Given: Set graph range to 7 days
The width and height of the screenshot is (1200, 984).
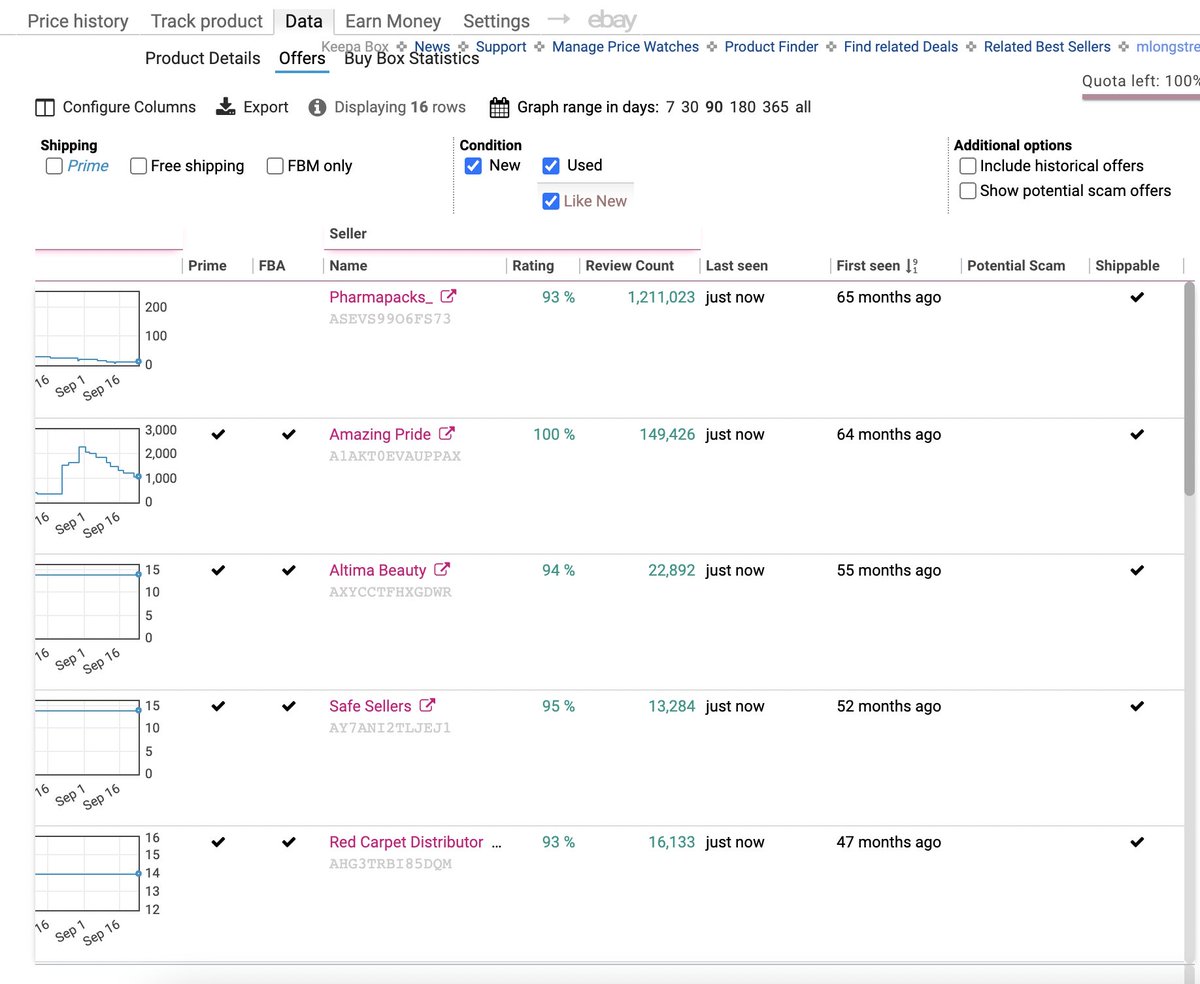Looking at the screenshot, I should 671,107.
